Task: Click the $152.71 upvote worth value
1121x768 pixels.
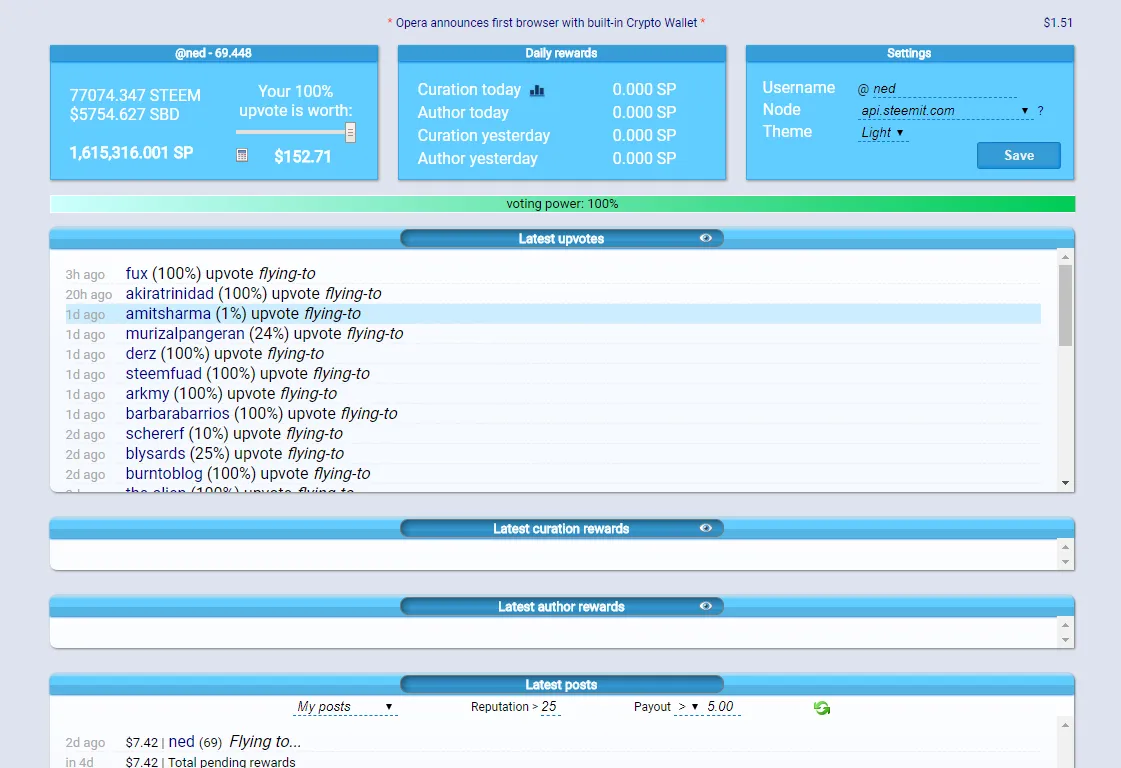Action: (x=302, y=157)
